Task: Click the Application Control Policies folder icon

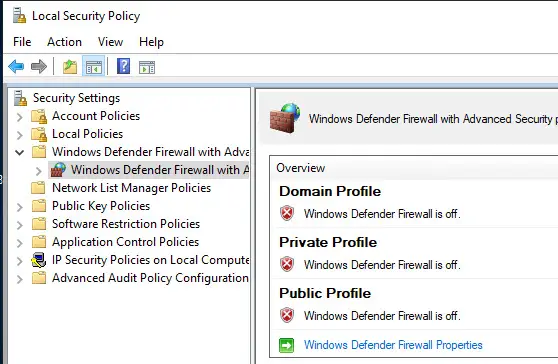Action: click(38, 242)
